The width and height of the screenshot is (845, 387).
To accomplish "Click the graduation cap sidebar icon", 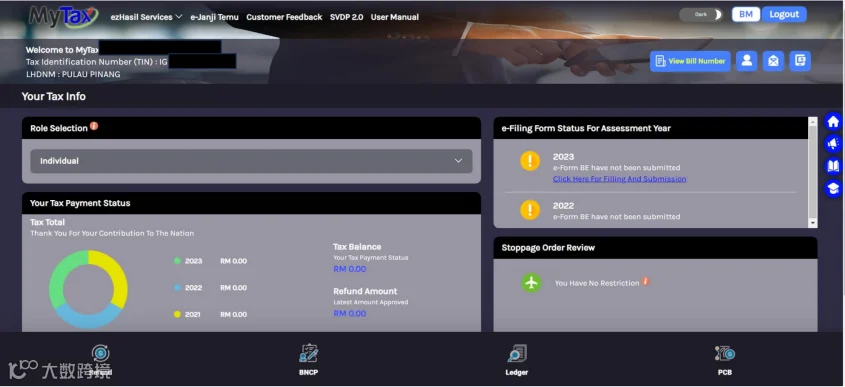I will [833, 188].
